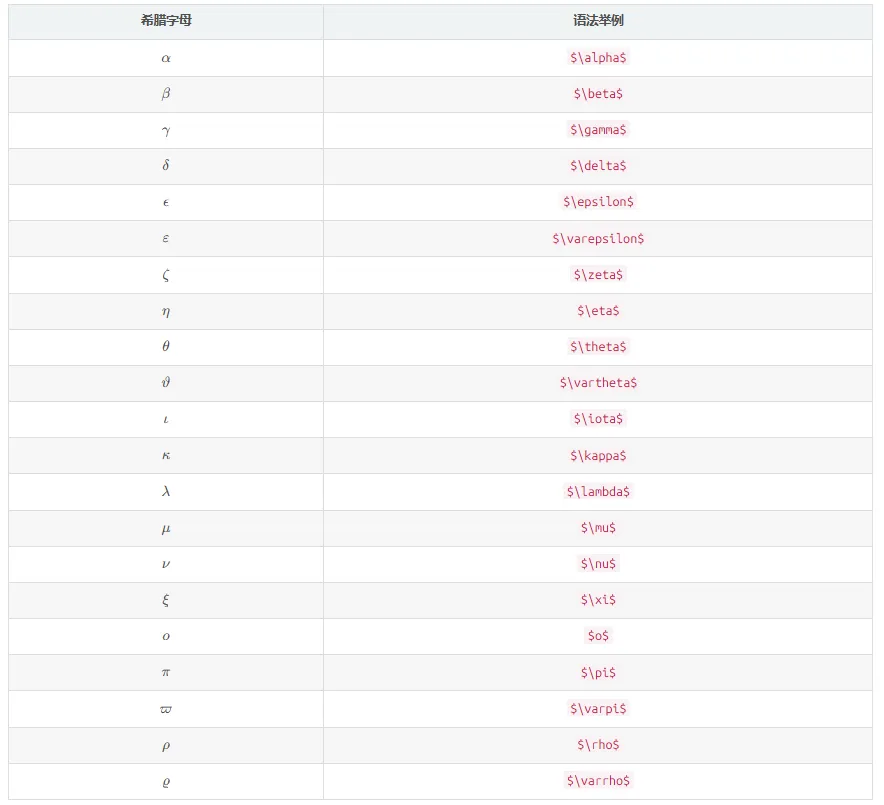The width and height of the screenshot is (884, 805).
Task: Click the $\varpi$ code snippet
Action: 598,709
